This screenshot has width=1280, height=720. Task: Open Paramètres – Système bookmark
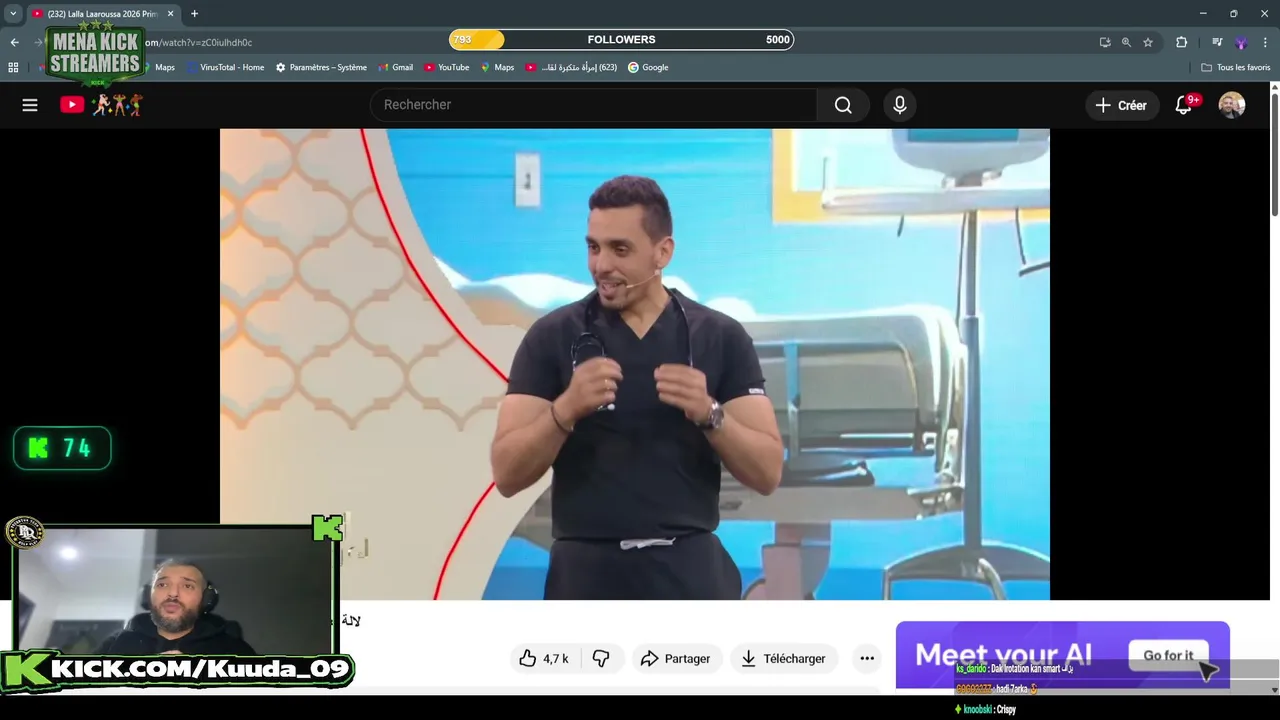321,67
